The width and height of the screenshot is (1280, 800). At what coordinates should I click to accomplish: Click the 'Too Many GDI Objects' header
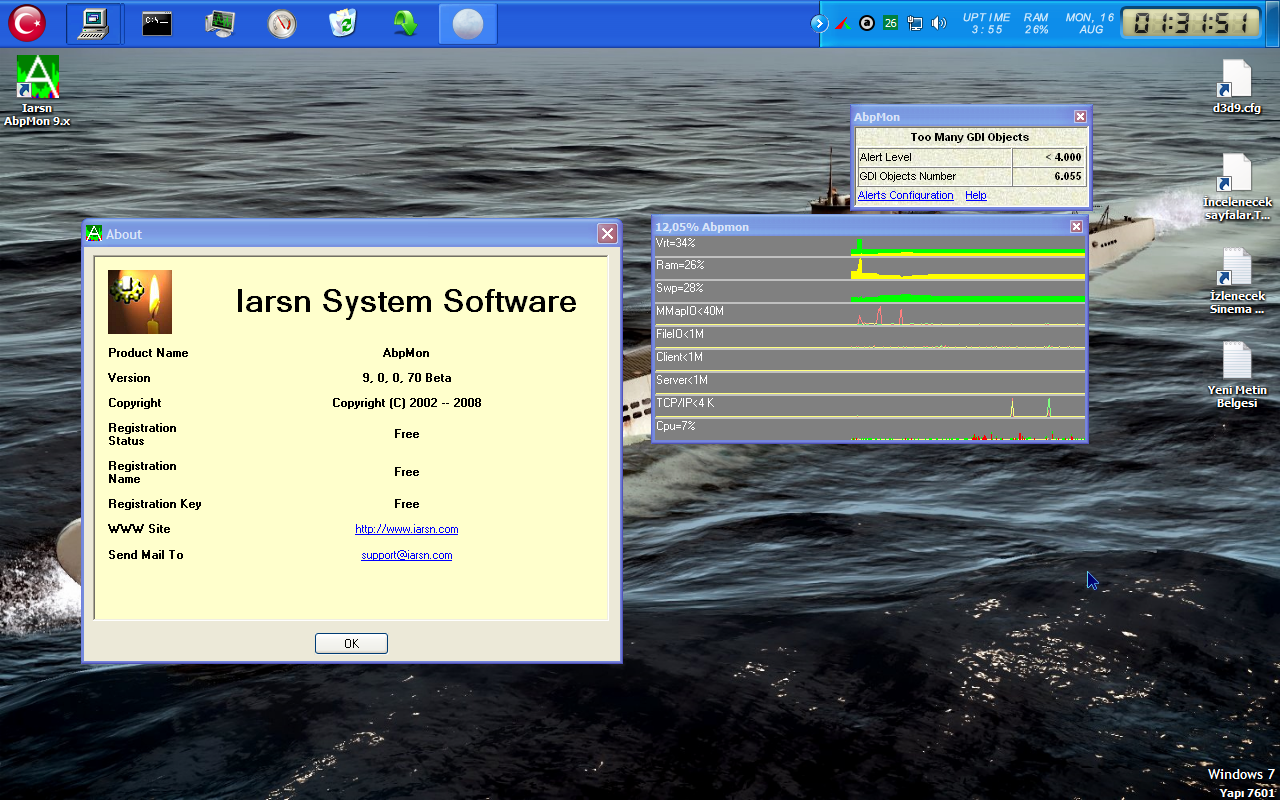coord(969,137)
